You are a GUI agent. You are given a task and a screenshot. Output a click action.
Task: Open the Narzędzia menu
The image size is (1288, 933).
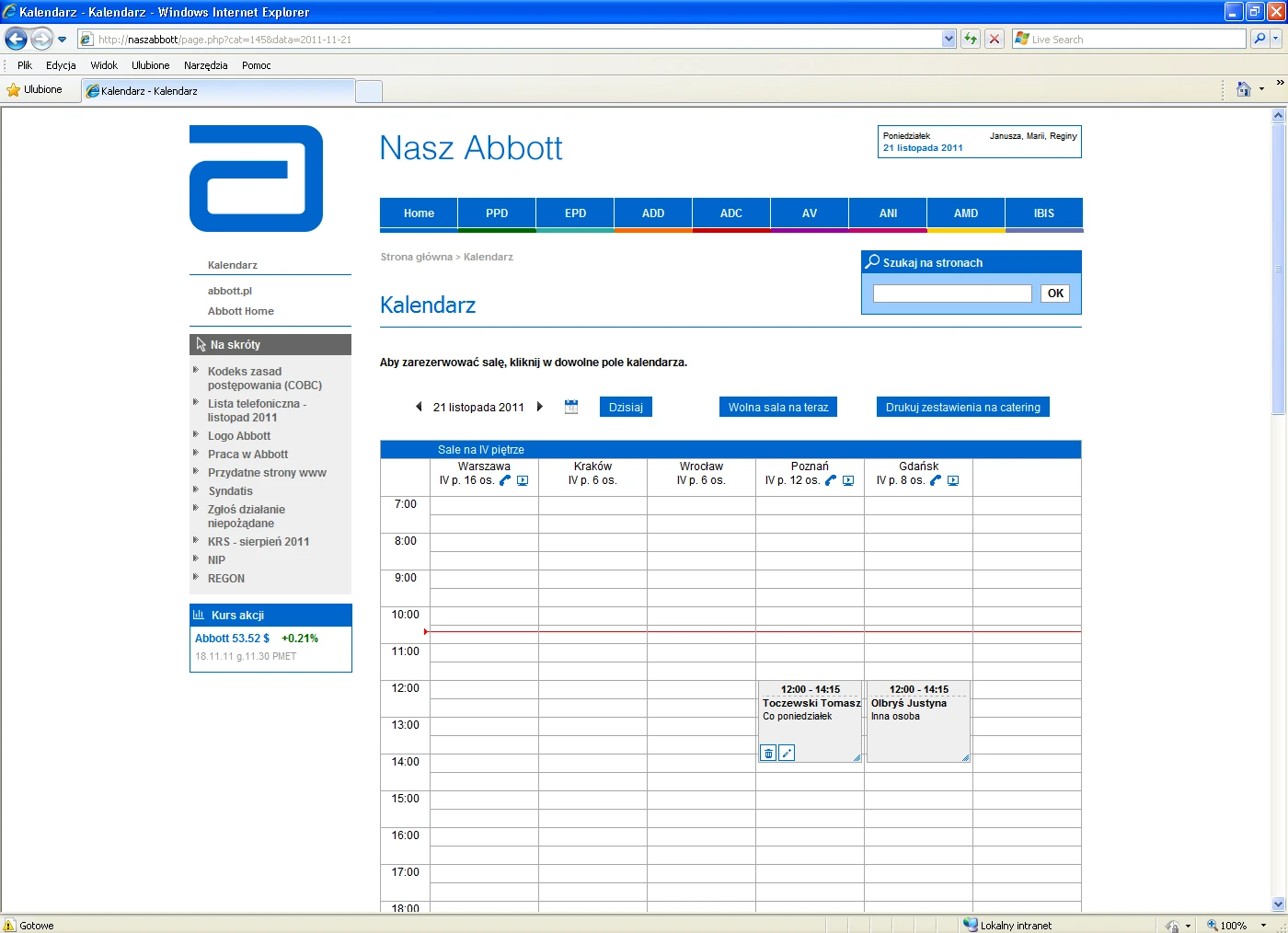point(205,65)
